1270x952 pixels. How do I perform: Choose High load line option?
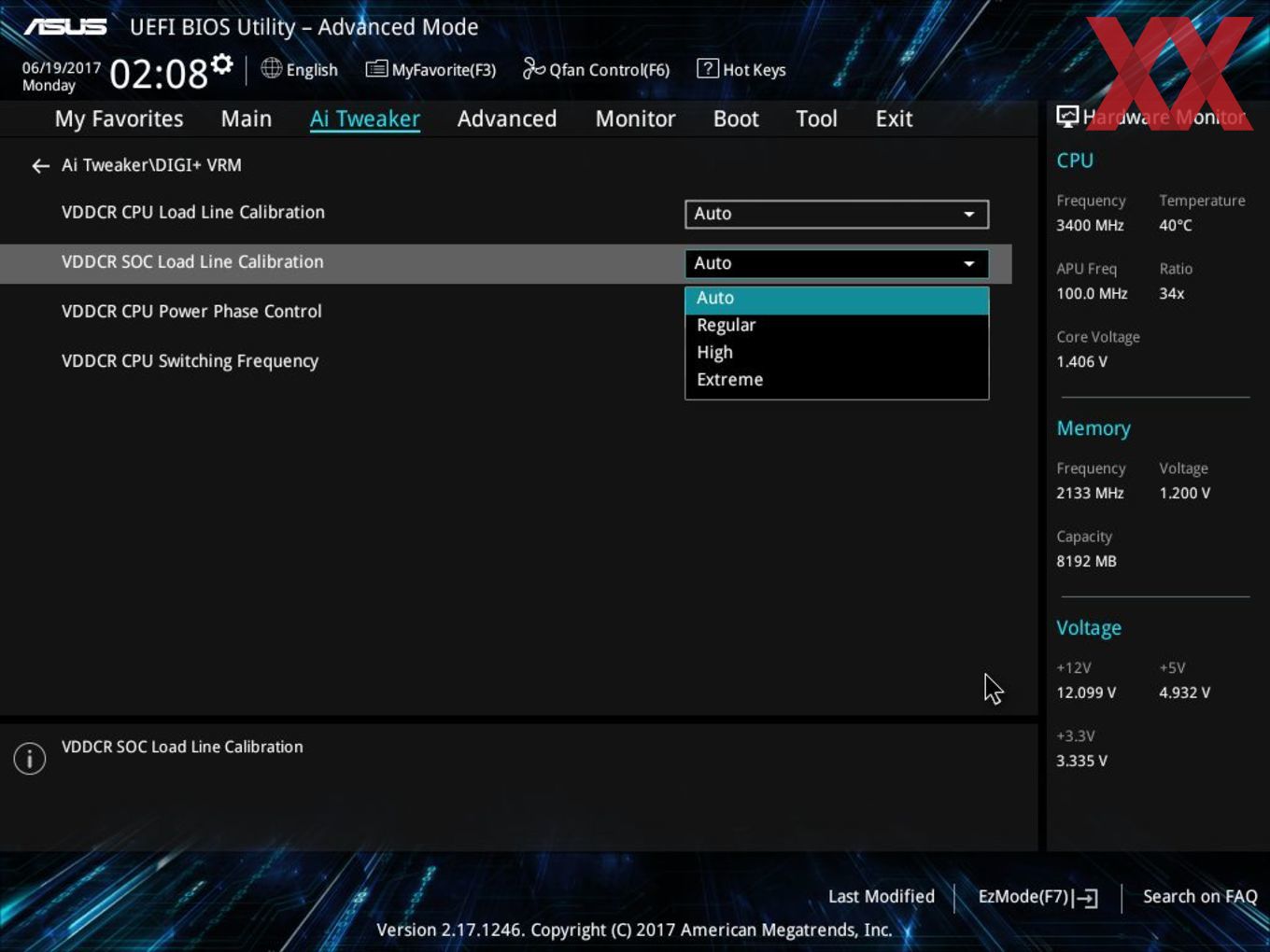[x=837, y=352]
